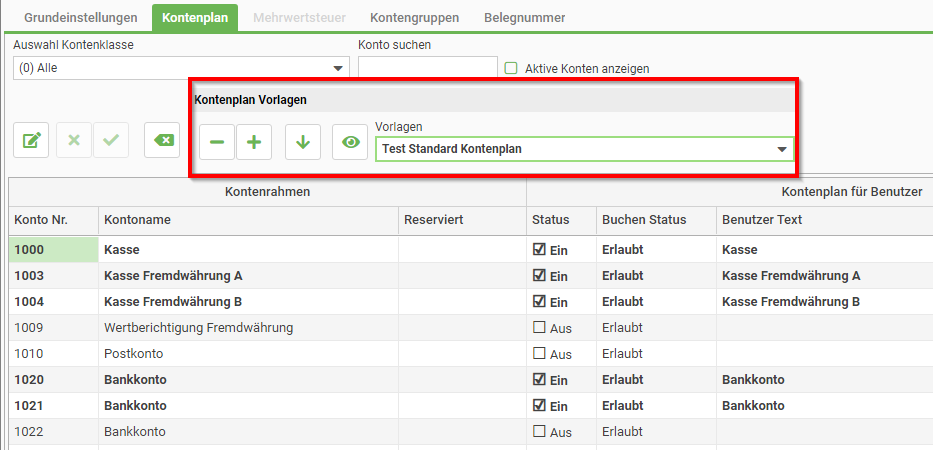This screenshot has width=933, height=450.
Task: Click Benutzer Text 'Kasse' cell
Action: click(825, 249)
